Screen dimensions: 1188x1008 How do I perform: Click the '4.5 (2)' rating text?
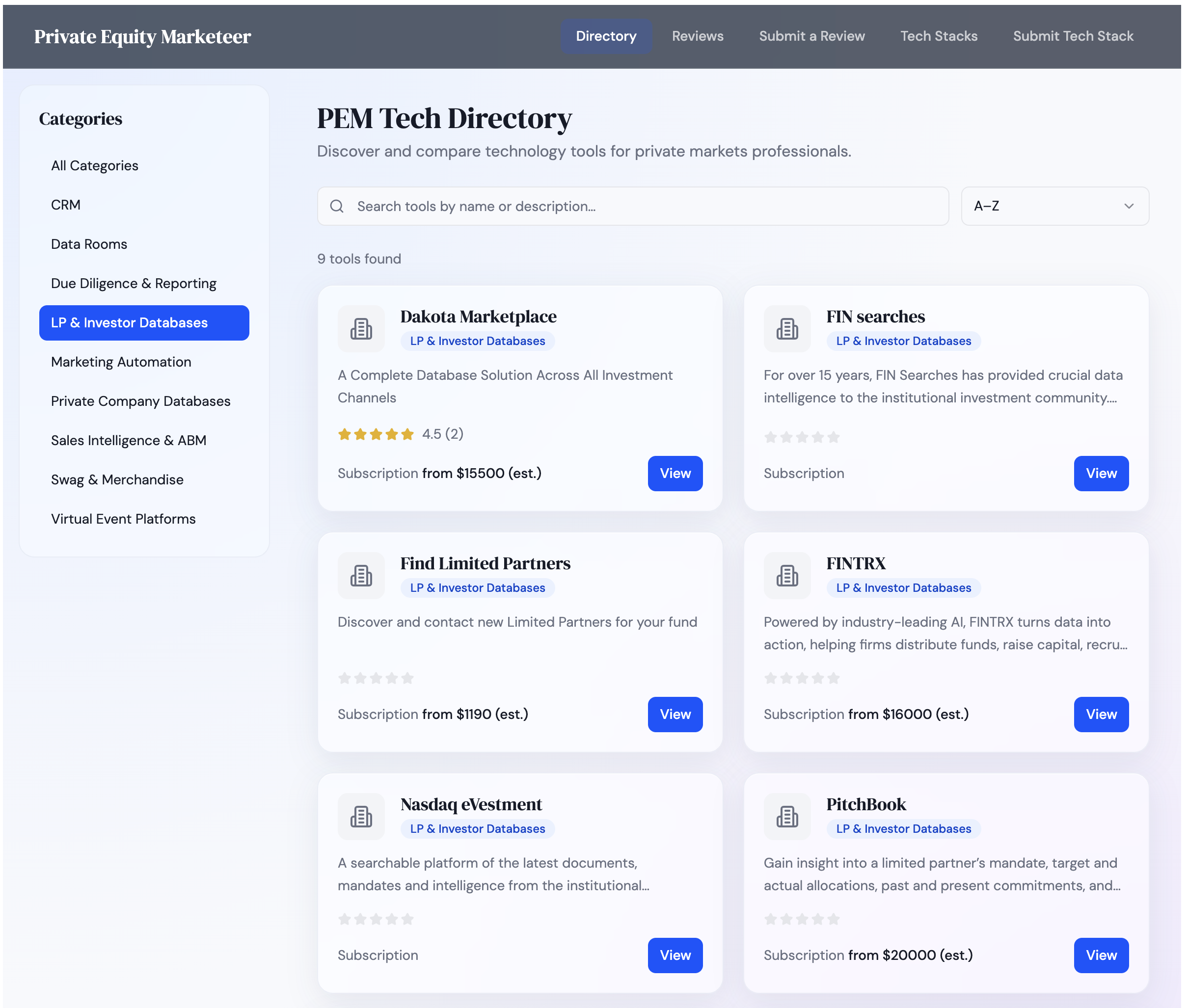pos(442,434)
